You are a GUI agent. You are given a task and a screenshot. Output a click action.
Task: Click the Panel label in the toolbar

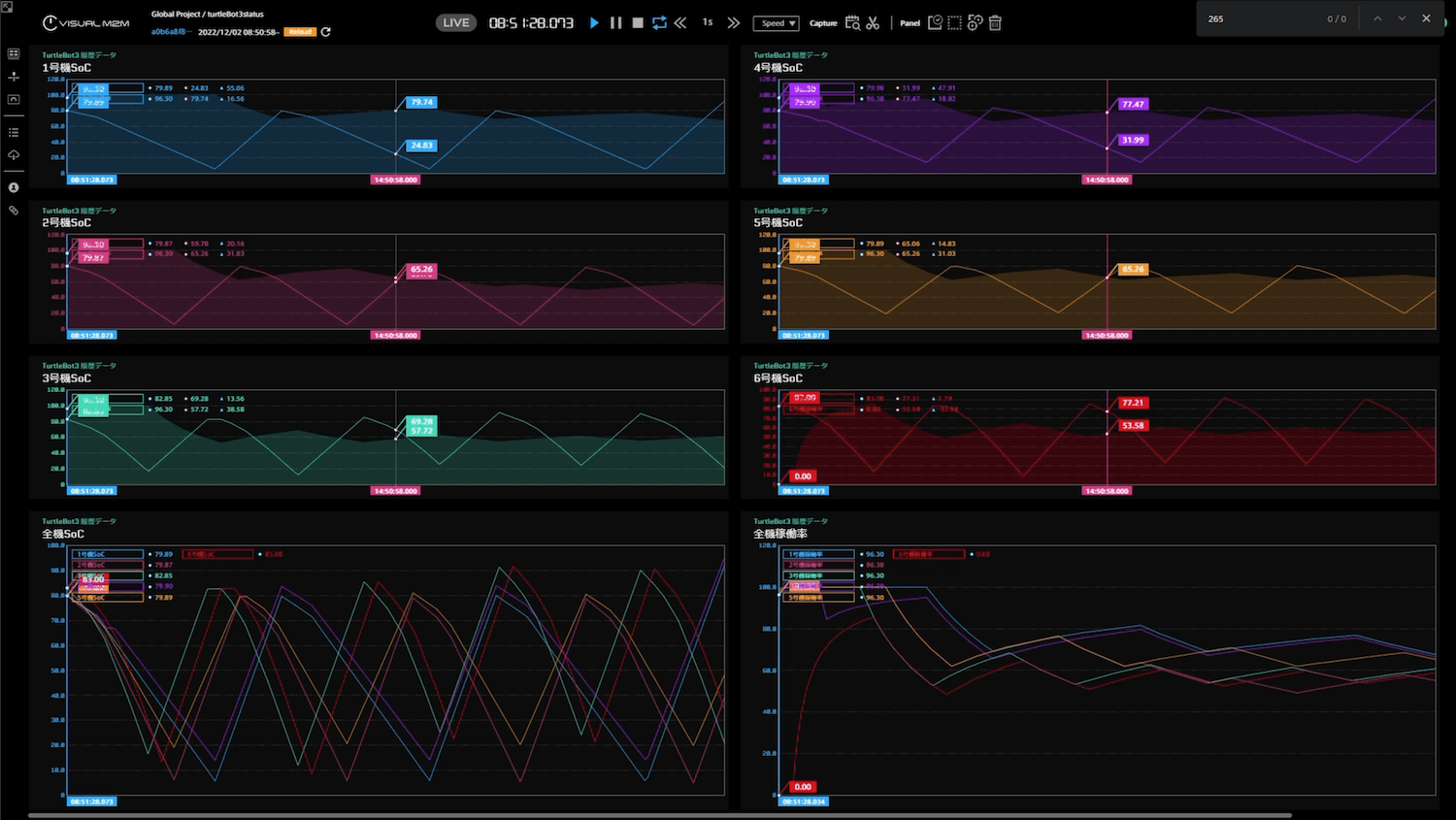pos(910,23)
